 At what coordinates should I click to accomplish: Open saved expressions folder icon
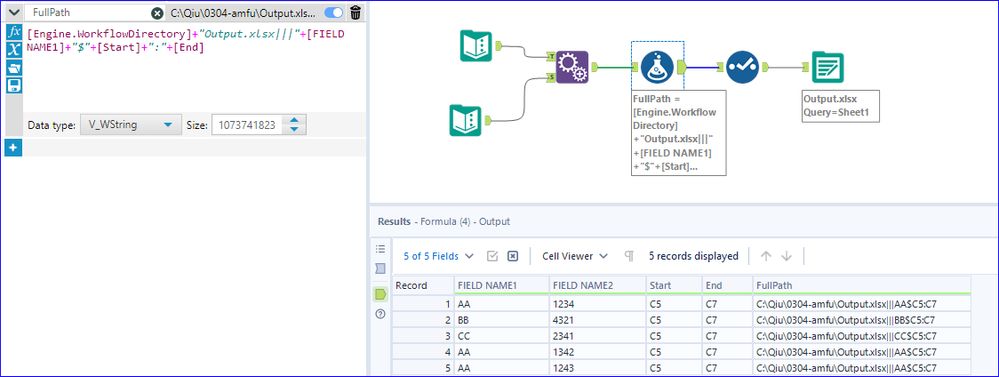click(x=14, y=68)
